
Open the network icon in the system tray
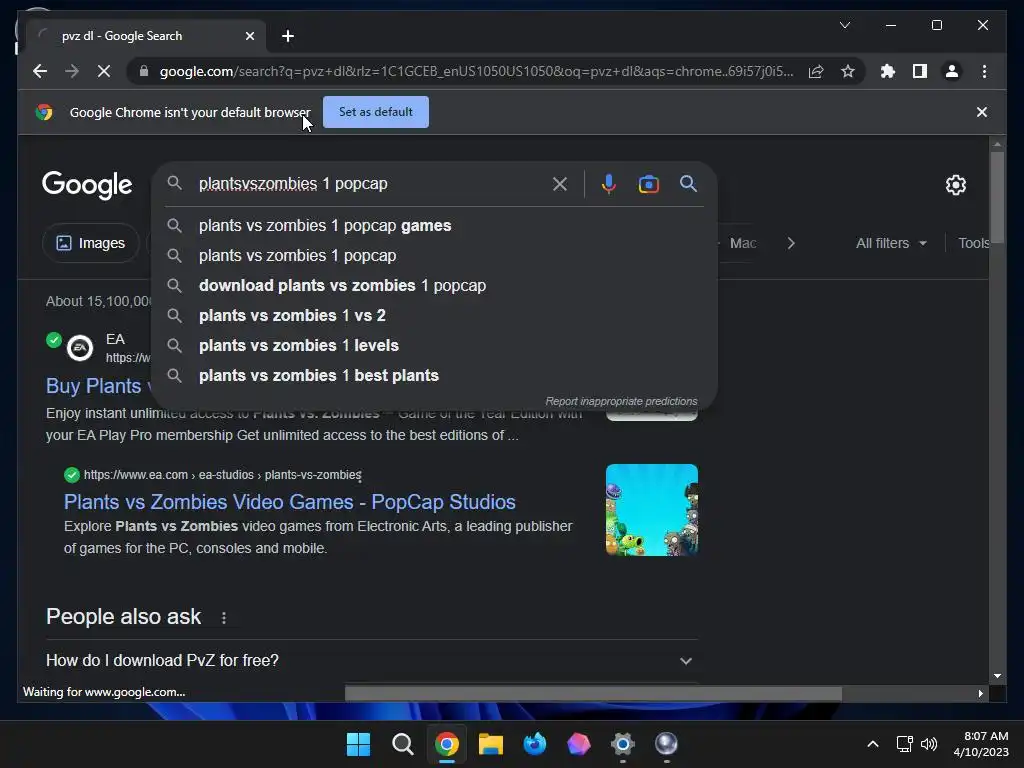[x=904, y=744]
